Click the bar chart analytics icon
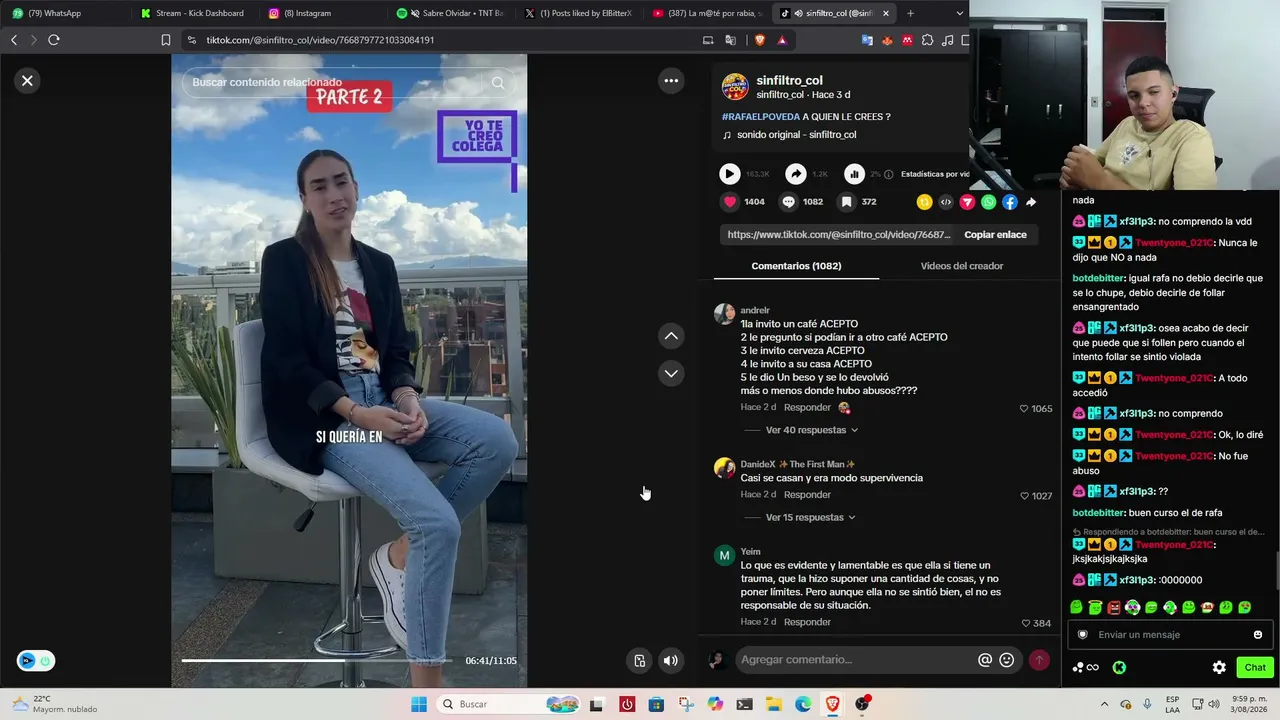Image resolution: width=1280 pixels, height=720 pixels. [x=854, y=174]
